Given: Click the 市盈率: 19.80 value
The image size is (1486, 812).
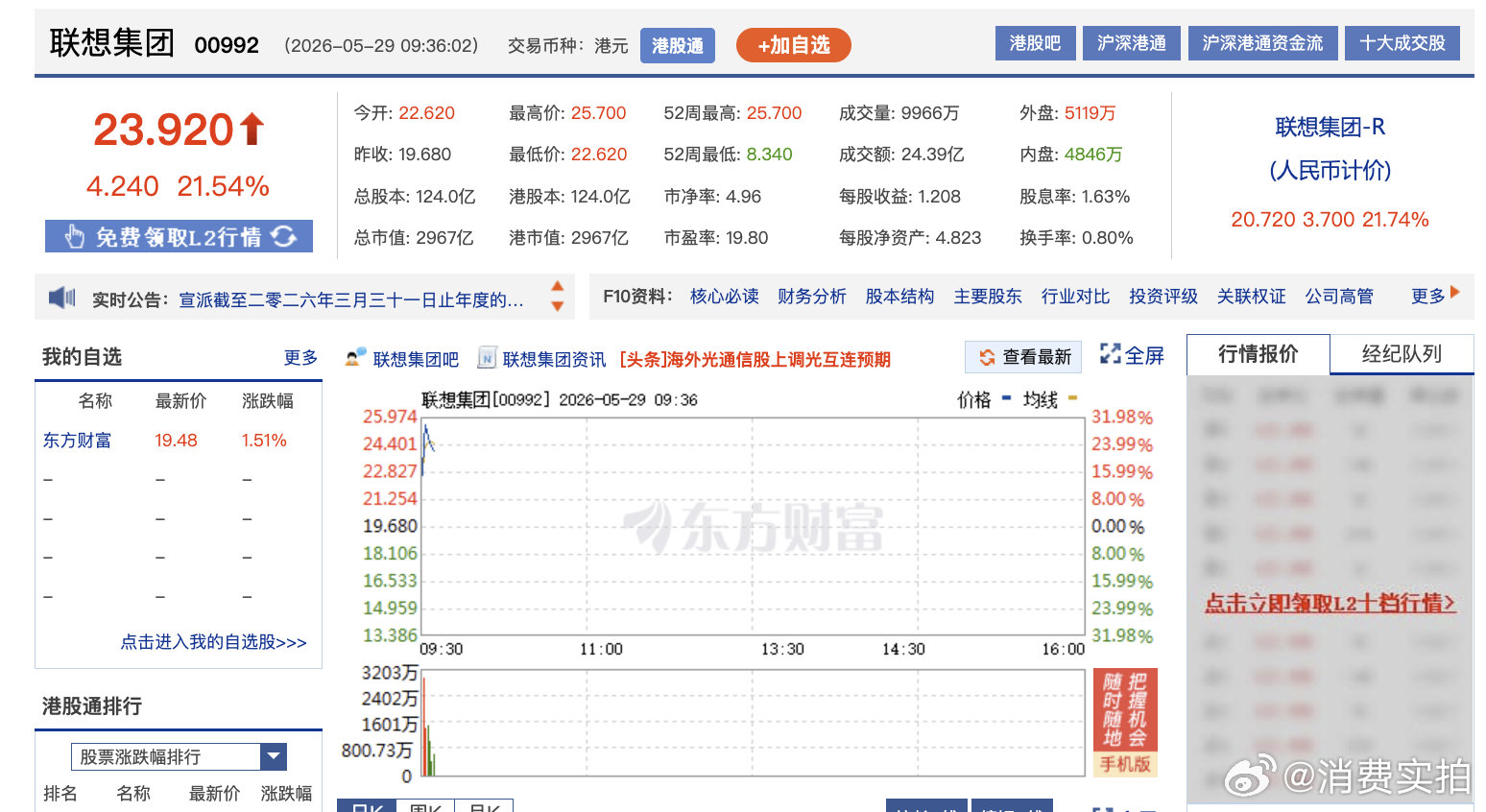Looking at the screenshot, I should 716,238.
